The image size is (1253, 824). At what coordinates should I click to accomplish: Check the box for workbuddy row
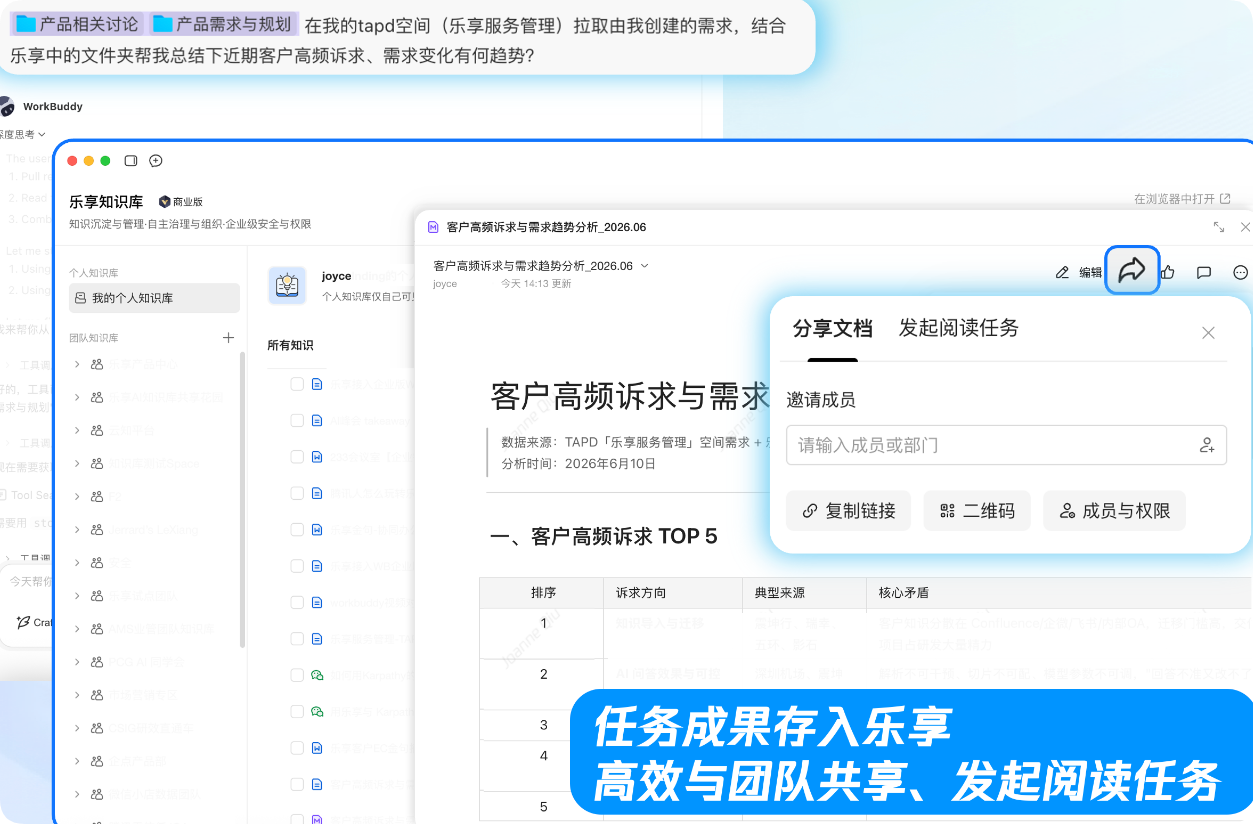click(x=297, y=602)
